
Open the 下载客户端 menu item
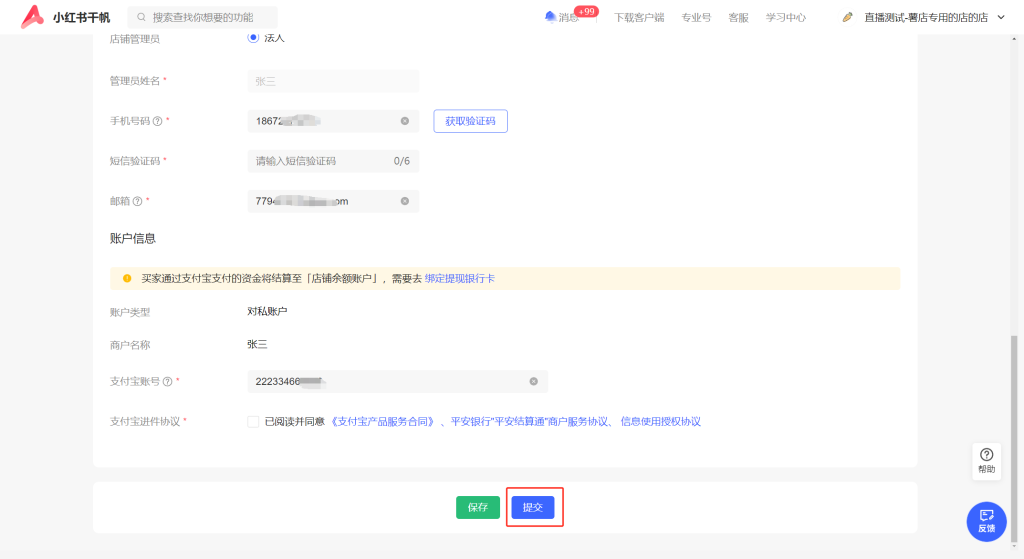639,18
